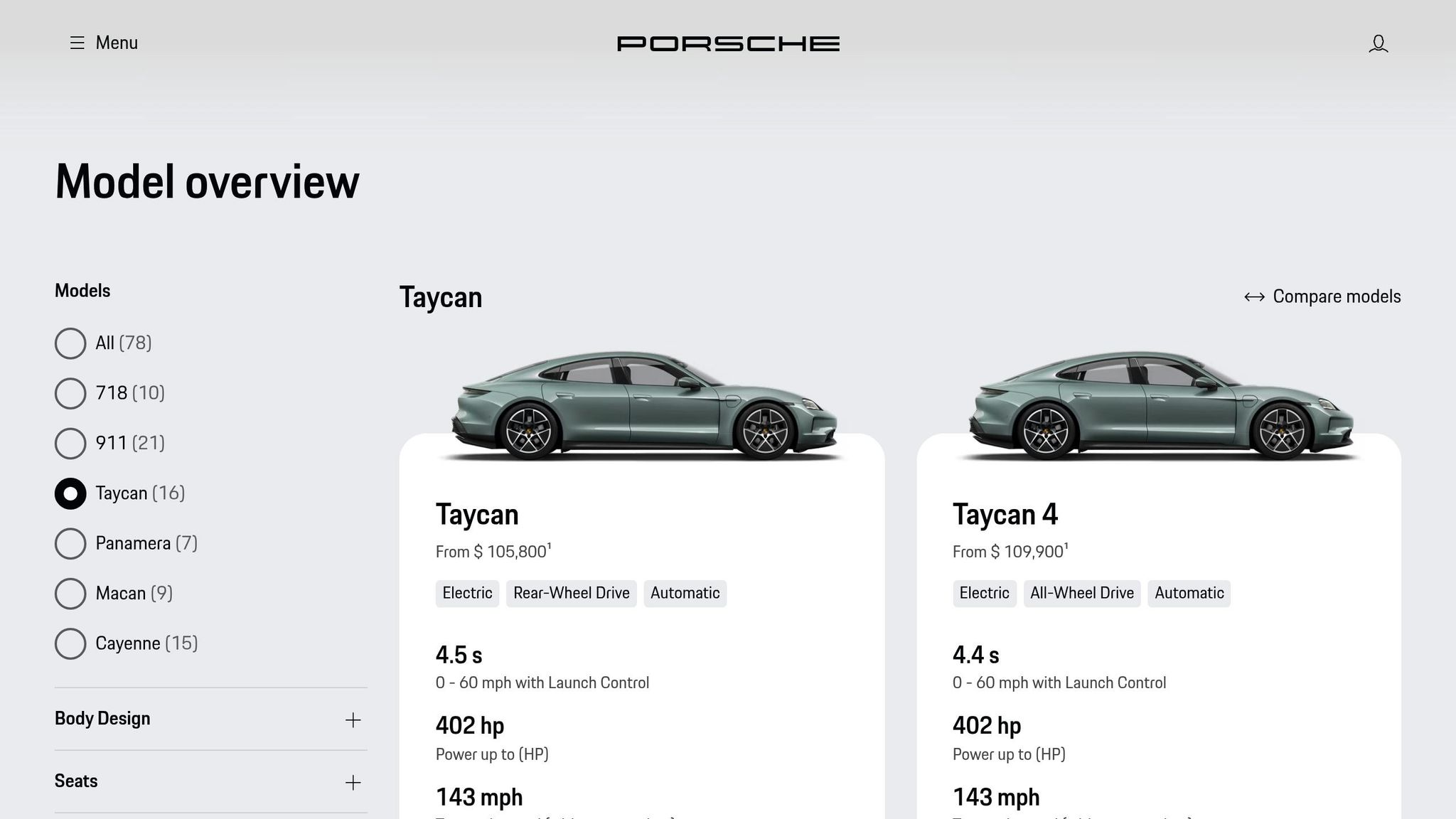The height and width of the screenshot is (819, 1456).
Task: Click the All-Wheel Drive tag on Taycan 4
Action: click(x=1081, y=593)
